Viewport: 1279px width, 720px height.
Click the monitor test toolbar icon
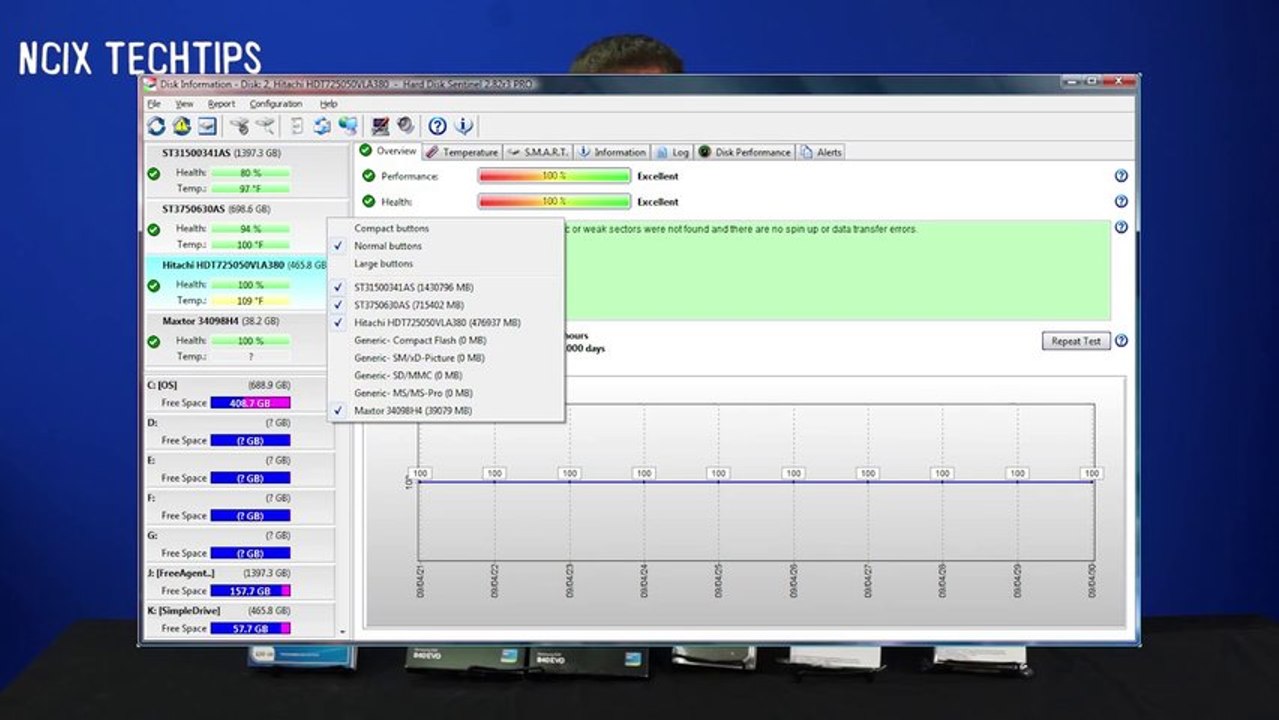380,126
